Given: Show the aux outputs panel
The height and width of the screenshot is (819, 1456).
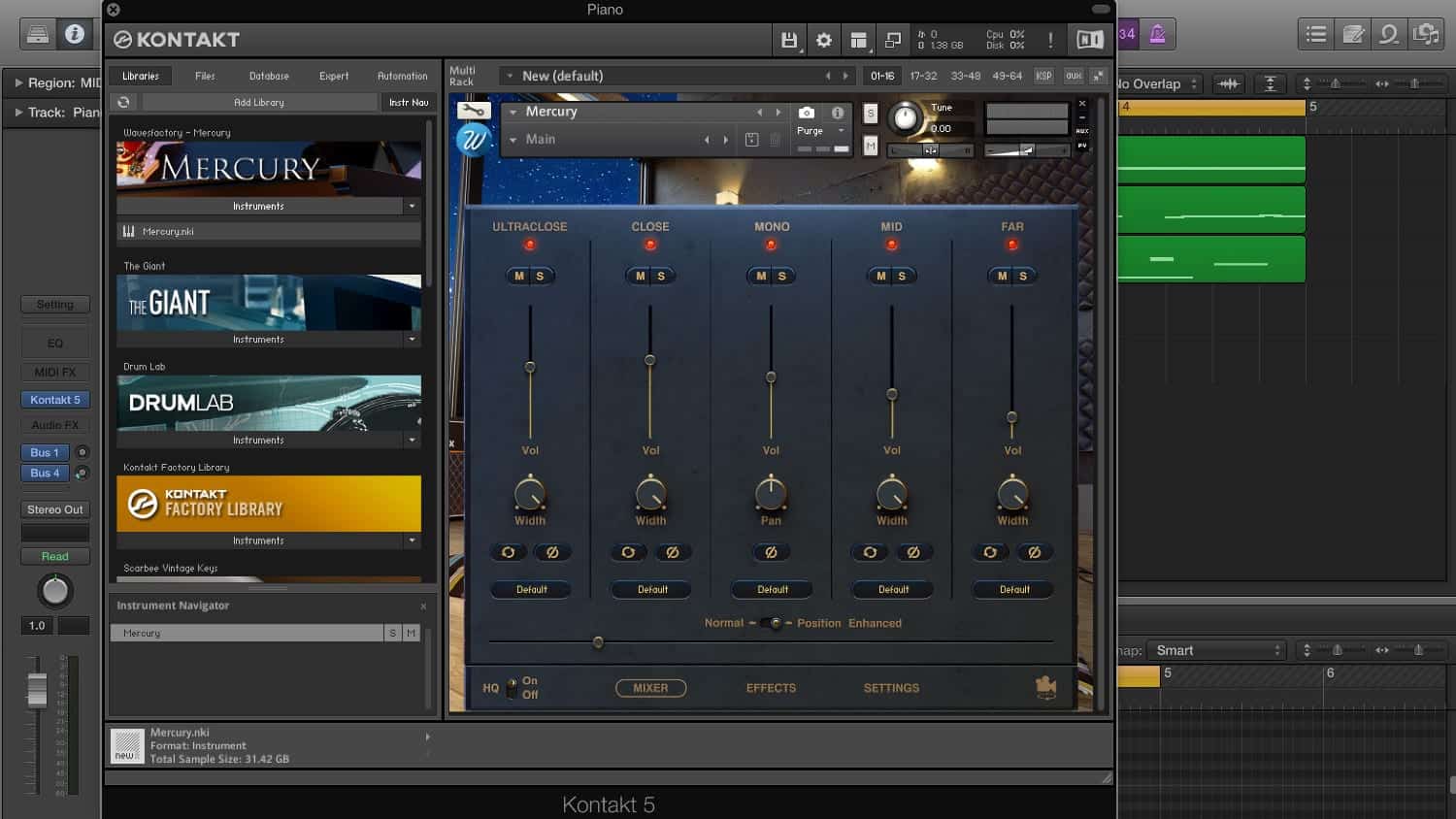Looking at the screenshot, I should (1074, 76).
